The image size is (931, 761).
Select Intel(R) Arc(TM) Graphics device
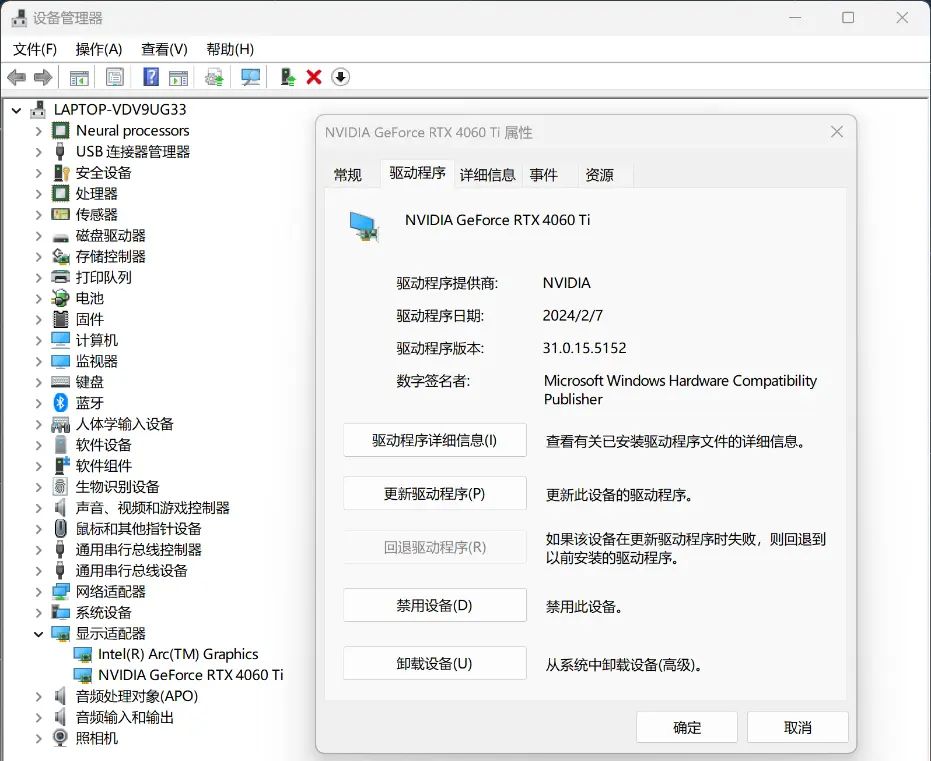tap(178, 654)
